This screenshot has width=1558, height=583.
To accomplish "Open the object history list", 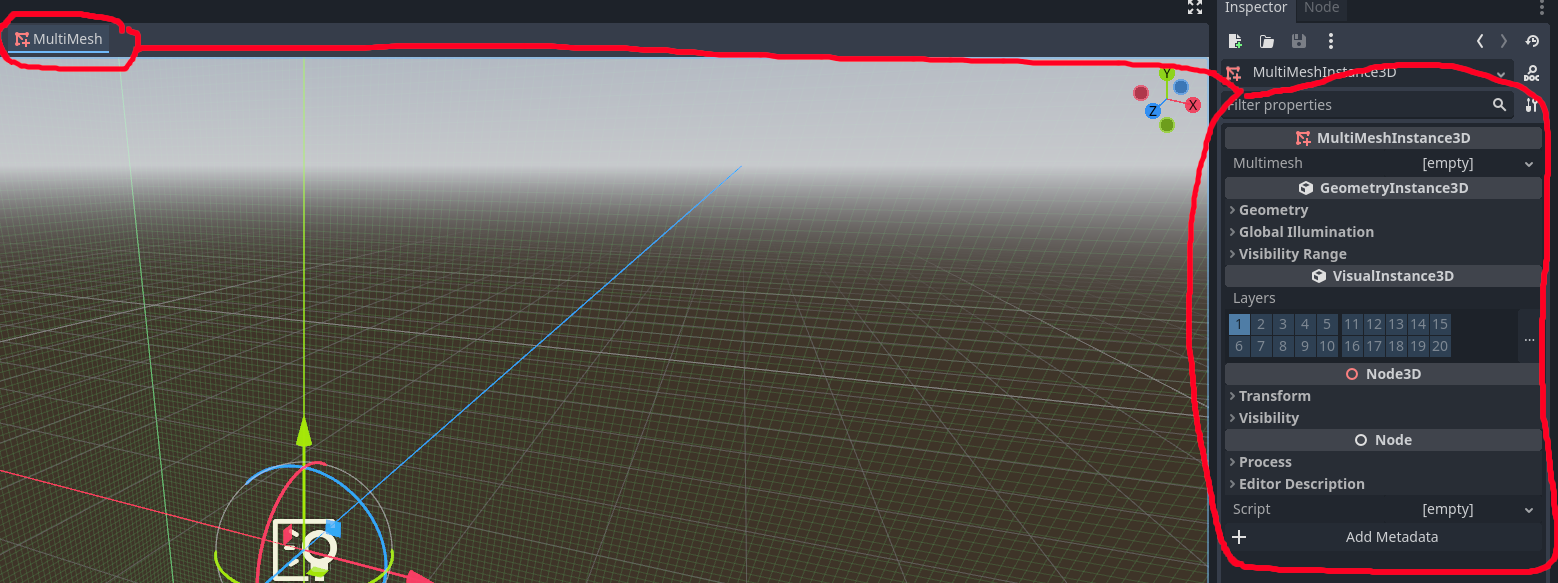I will tap(1532, 41).
